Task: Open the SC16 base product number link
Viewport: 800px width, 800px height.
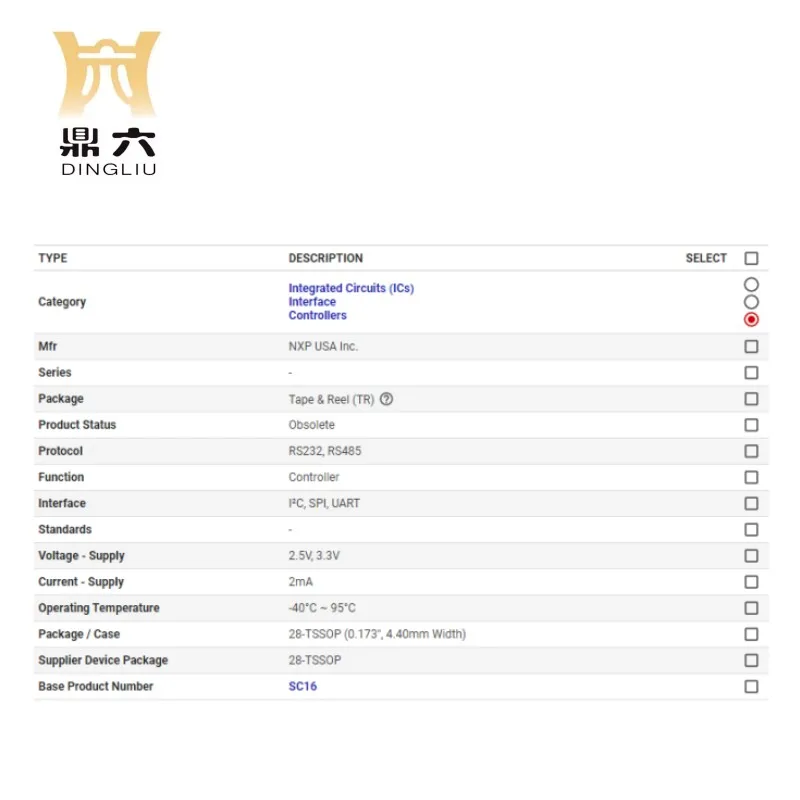Action: (x=302, y=686)
